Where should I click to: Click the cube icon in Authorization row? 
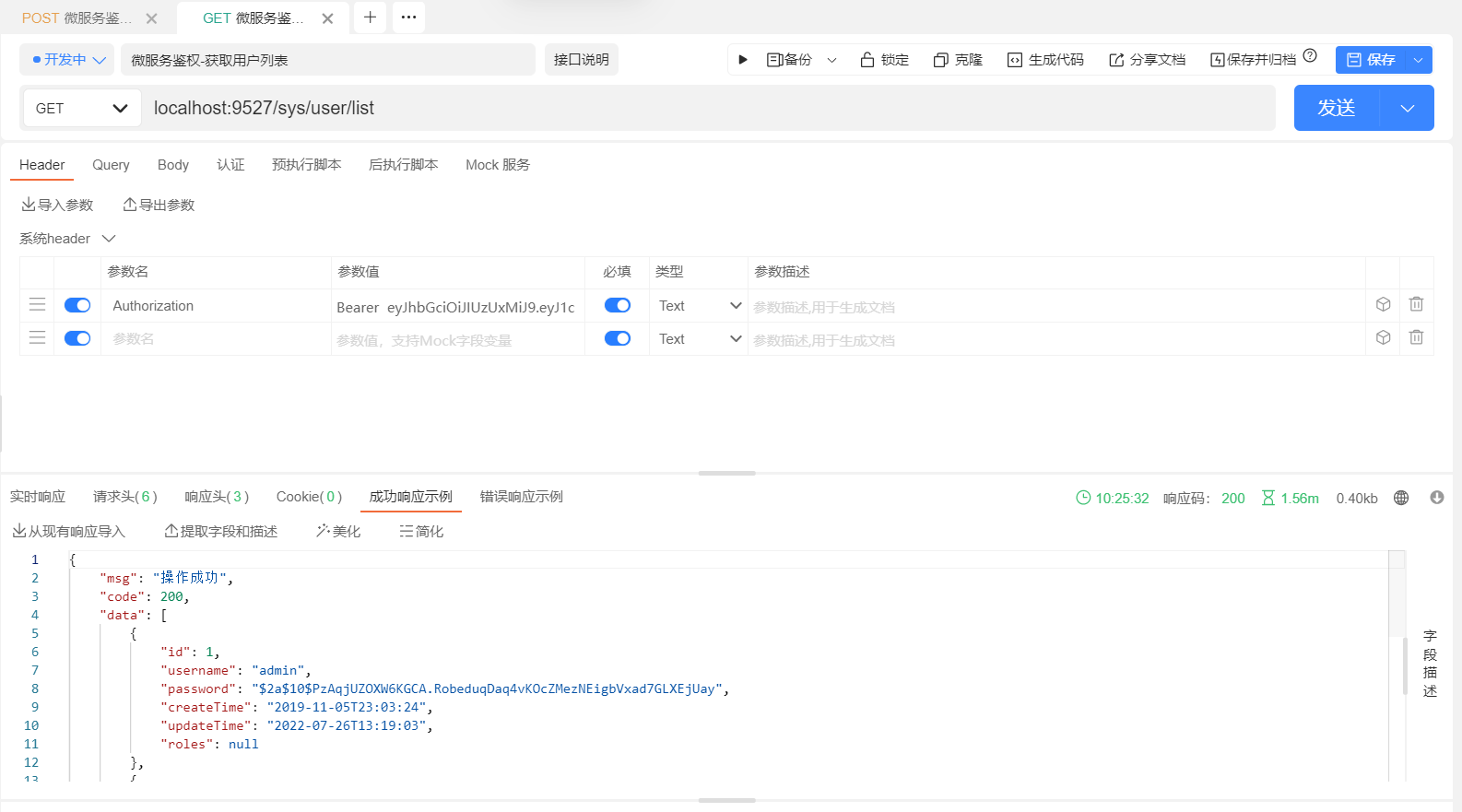1383,304
